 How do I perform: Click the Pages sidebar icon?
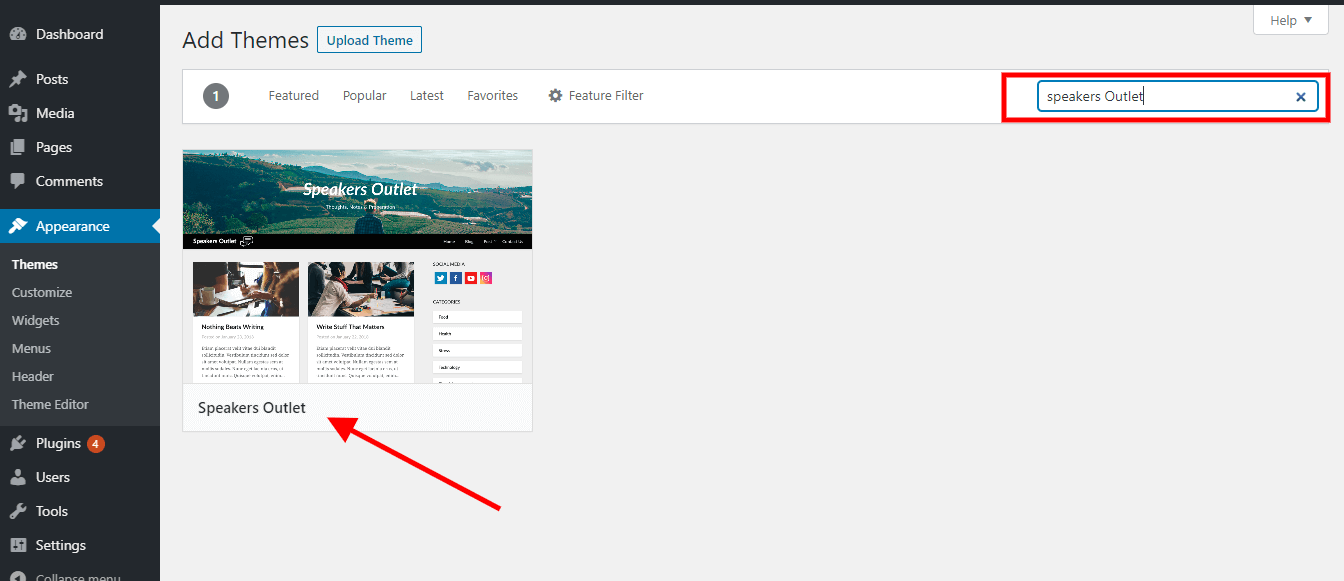(x=20, y=146)
